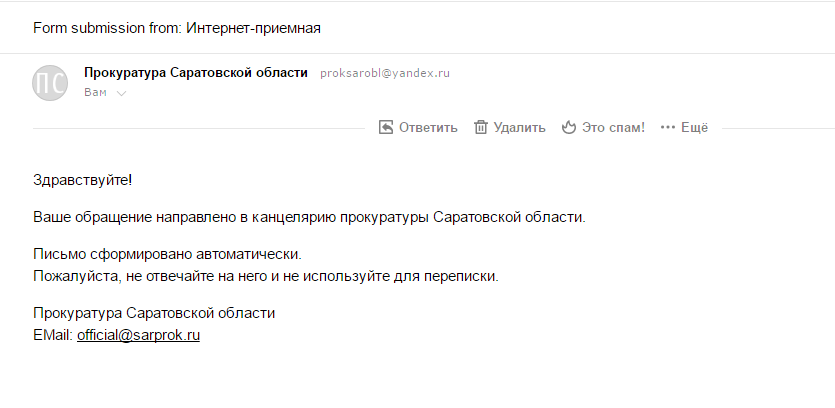Click the reply arrow icon
The width and height of the screenshot is (835, 408).
[386, 127]
